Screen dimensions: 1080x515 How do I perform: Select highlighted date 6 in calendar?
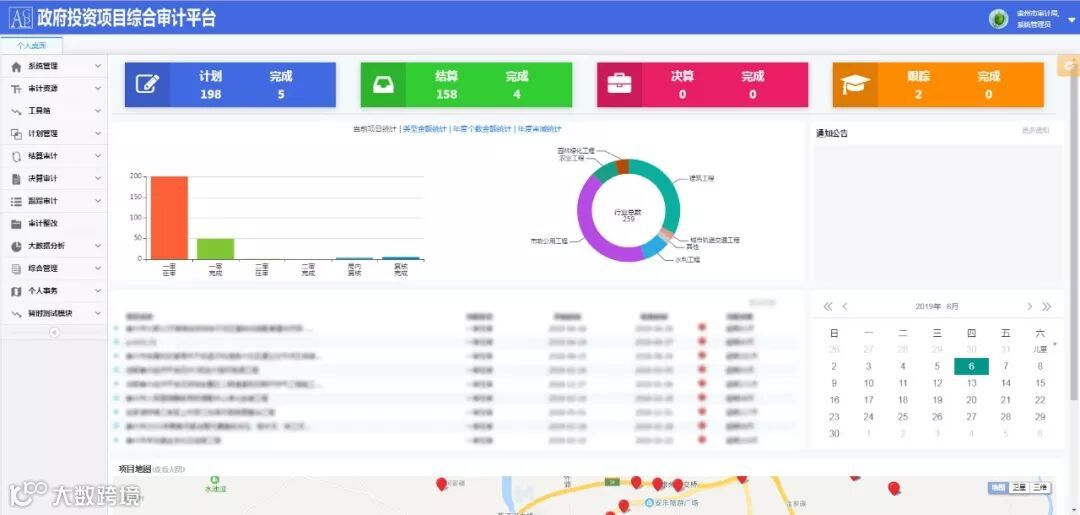(x=971, y=366)
